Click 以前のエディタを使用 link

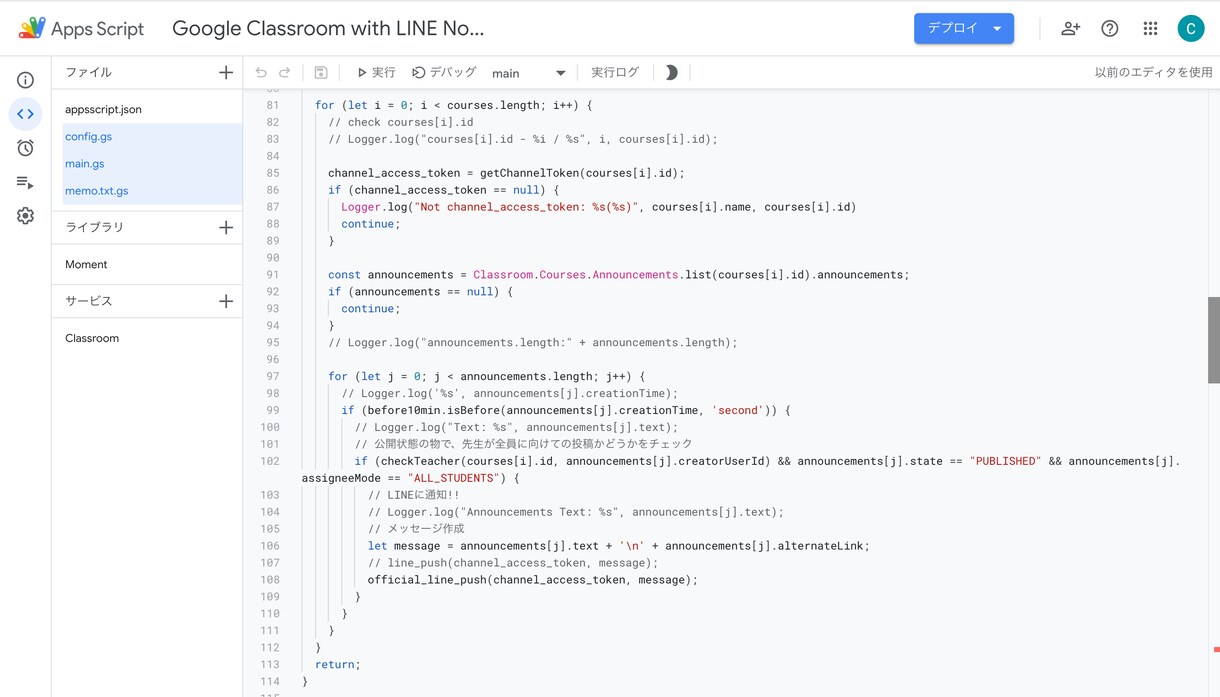pyautogui.click(x=1153, y=72)
